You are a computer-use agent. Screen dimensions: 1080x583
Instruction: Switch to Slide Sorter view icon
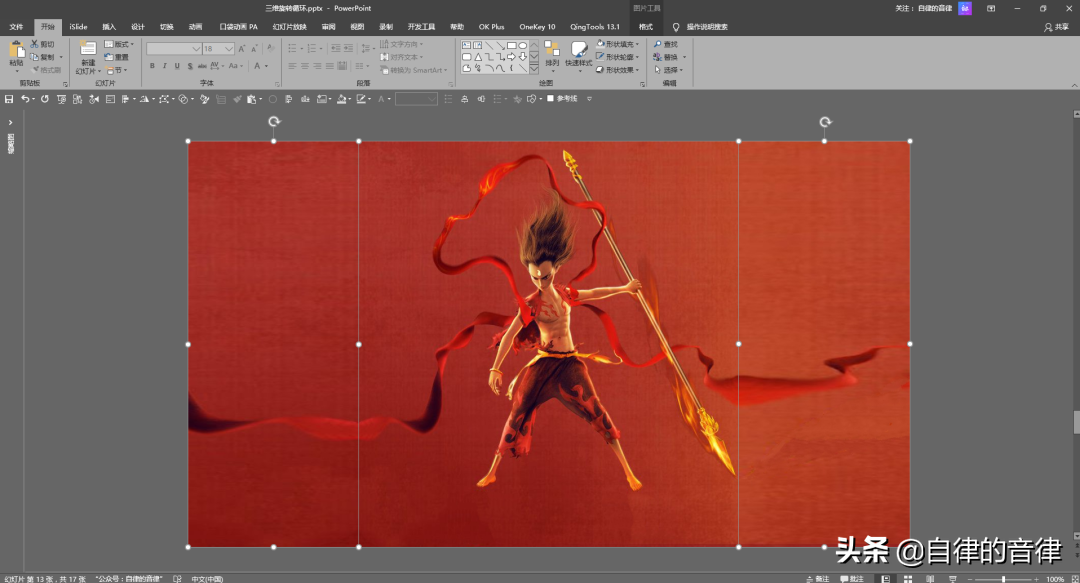pyautogui.click(x=908, y=579)
